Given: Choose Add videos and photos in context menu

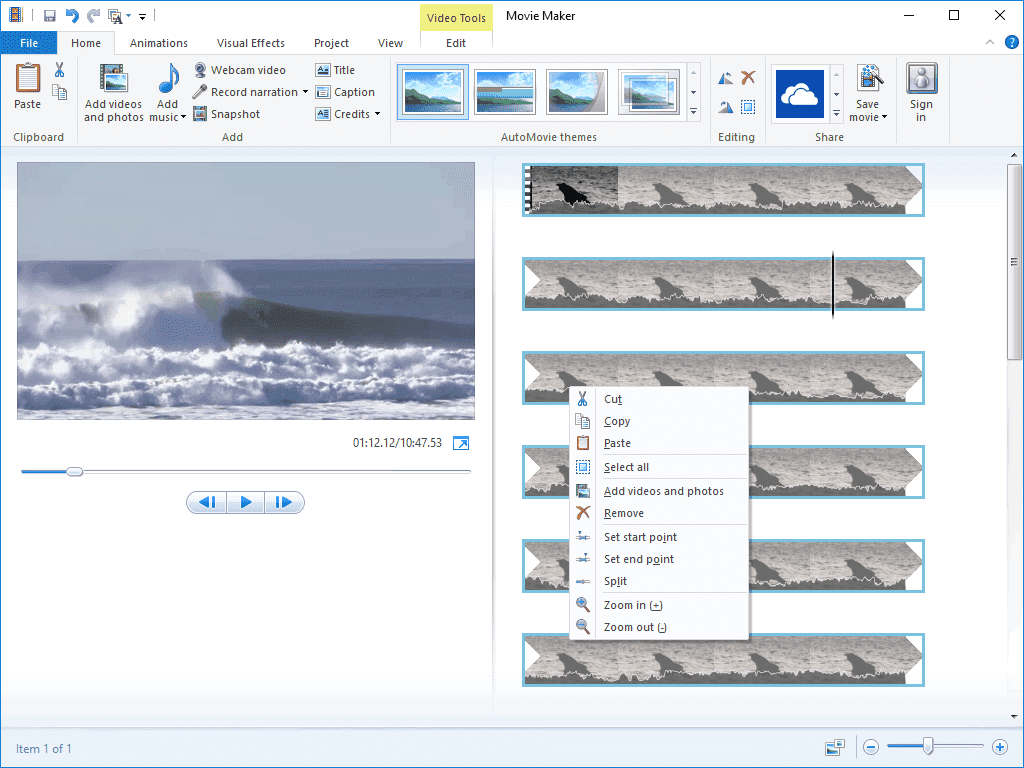Looking at the screenshot, I should click(659, 491).
